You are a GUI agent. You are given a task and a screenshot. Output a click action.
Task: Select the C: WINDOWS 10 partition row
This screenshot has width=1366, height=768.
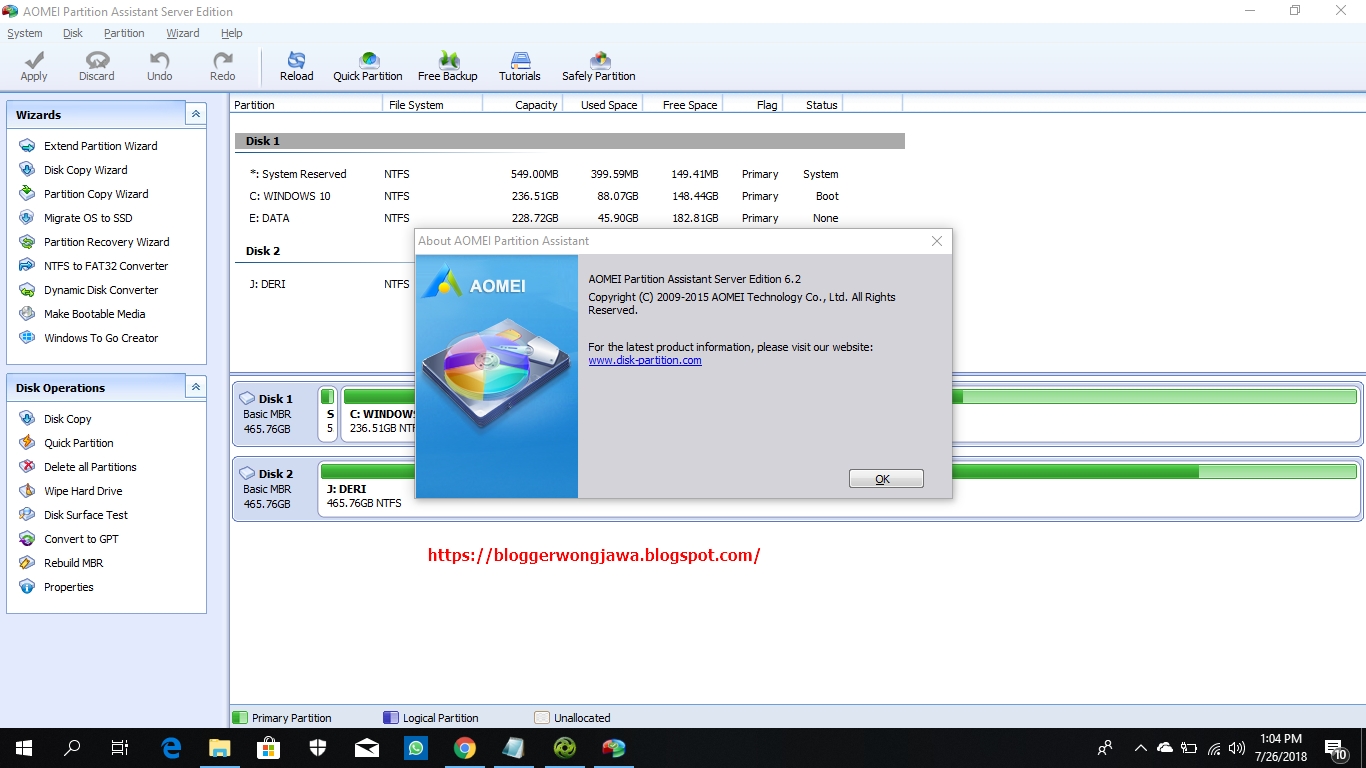[568, 196]
